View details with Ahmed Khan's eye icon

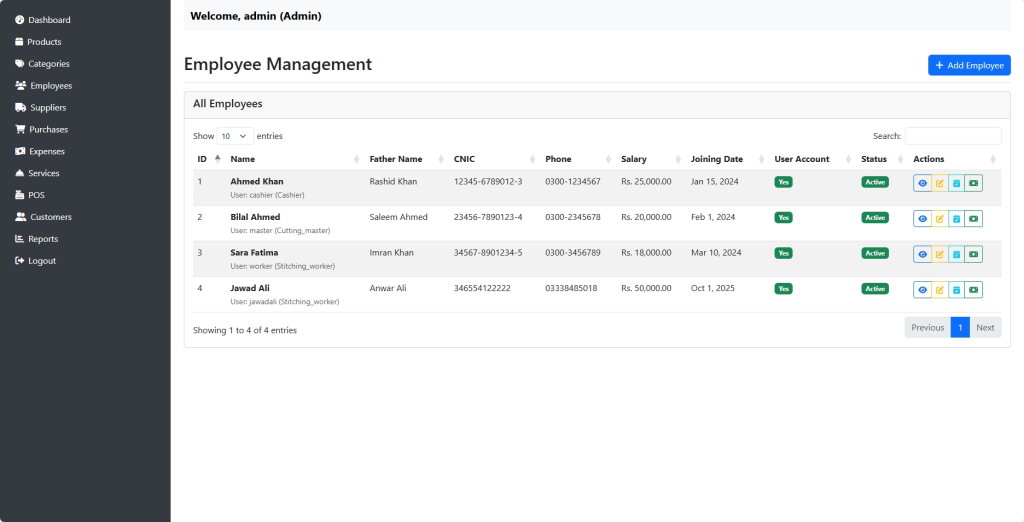coord(922,183)
